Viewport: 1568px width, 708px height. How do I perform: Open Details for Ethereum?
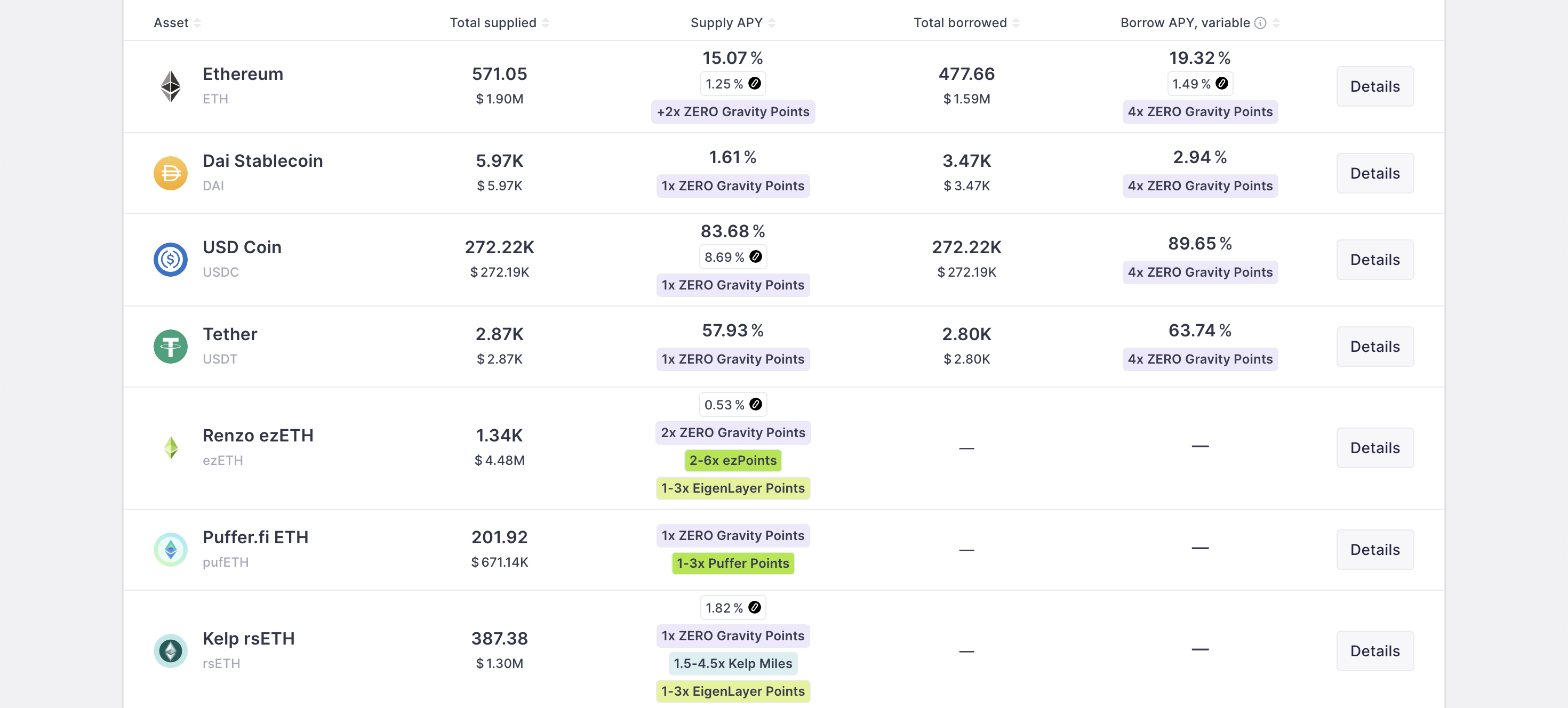pos(1375,86)
